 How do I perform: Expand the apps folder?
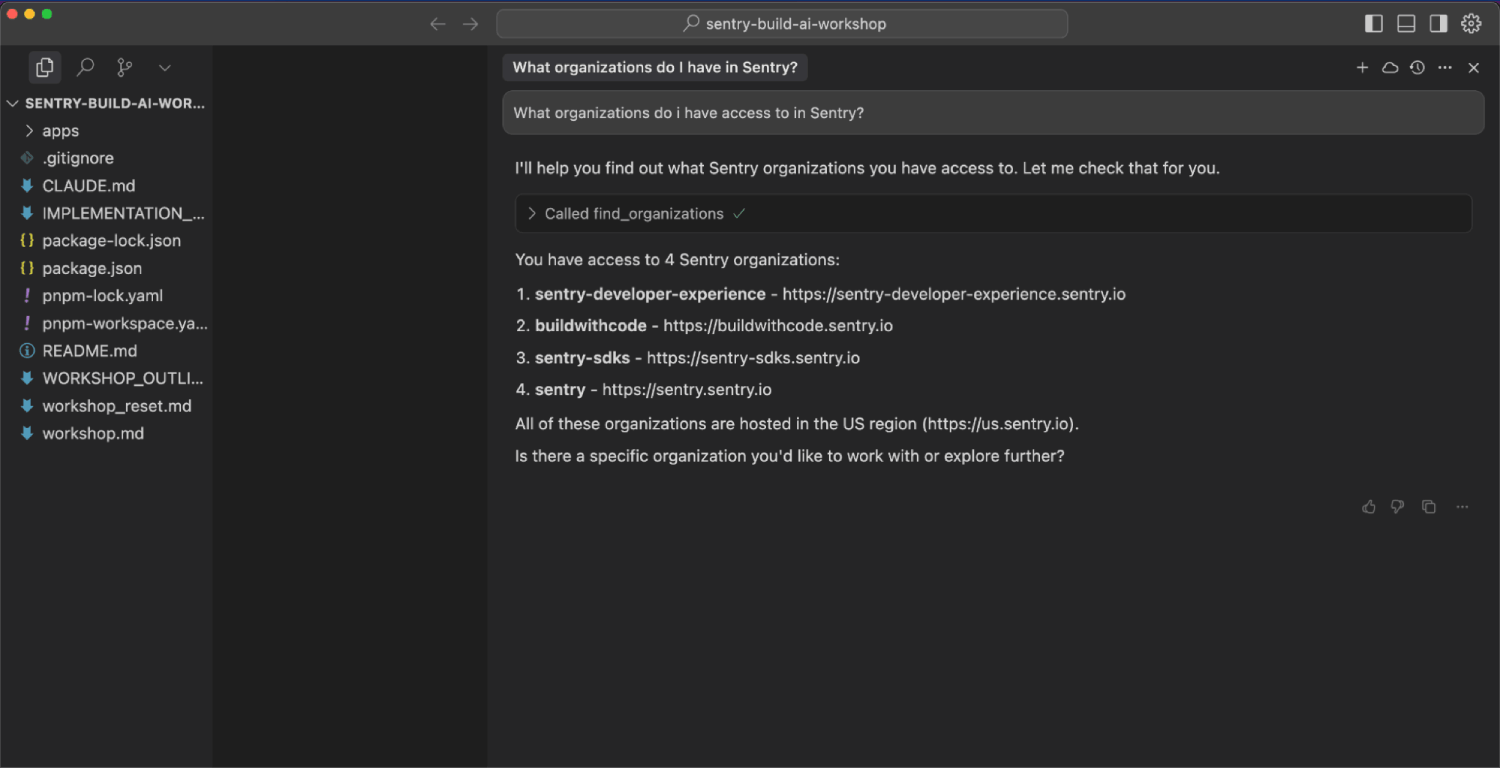coord(60,131)
